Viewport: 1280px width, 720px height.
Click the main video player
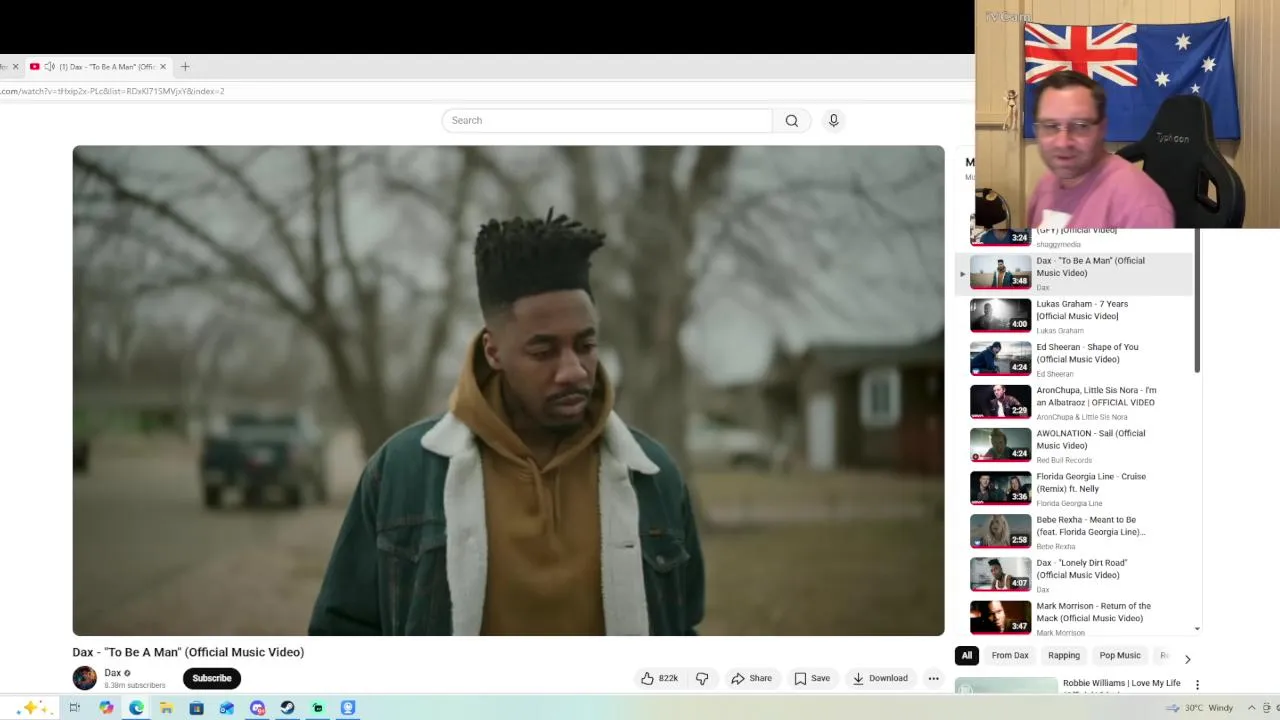coord(508,390)
